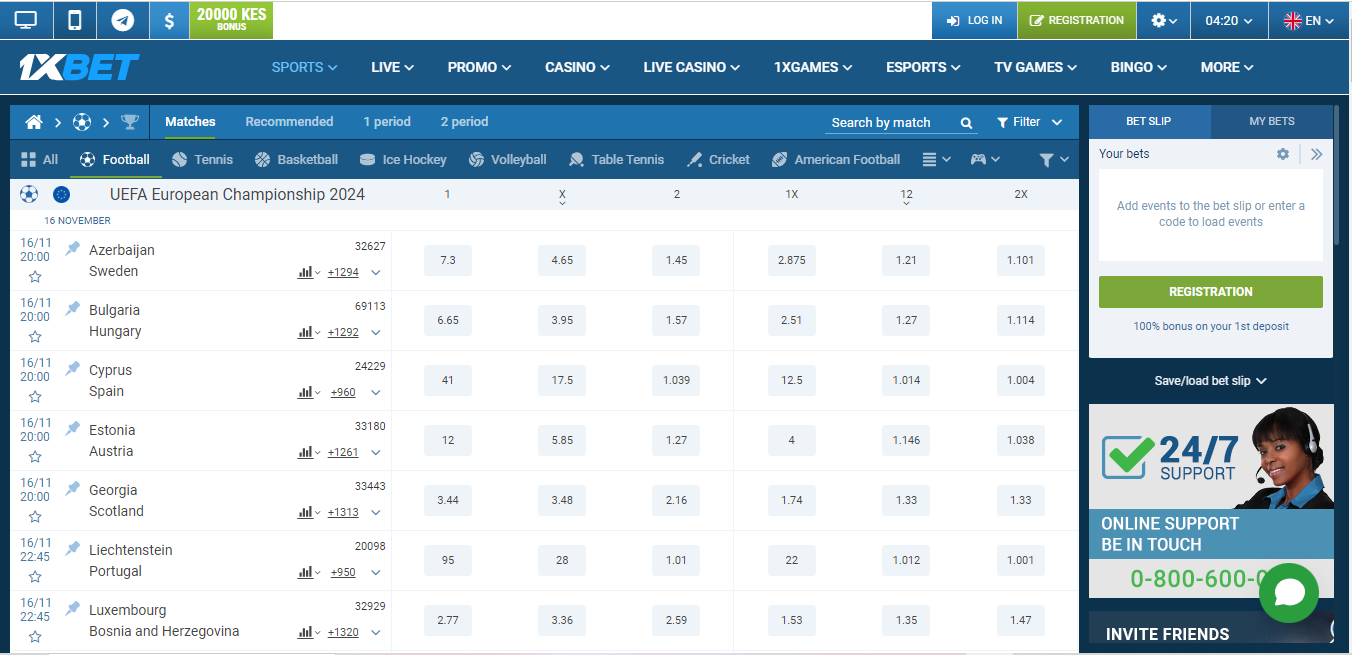This screenshot has width=1352, height=655.
Task: Switch to the Recommended tab
Action: pos(289,121)
